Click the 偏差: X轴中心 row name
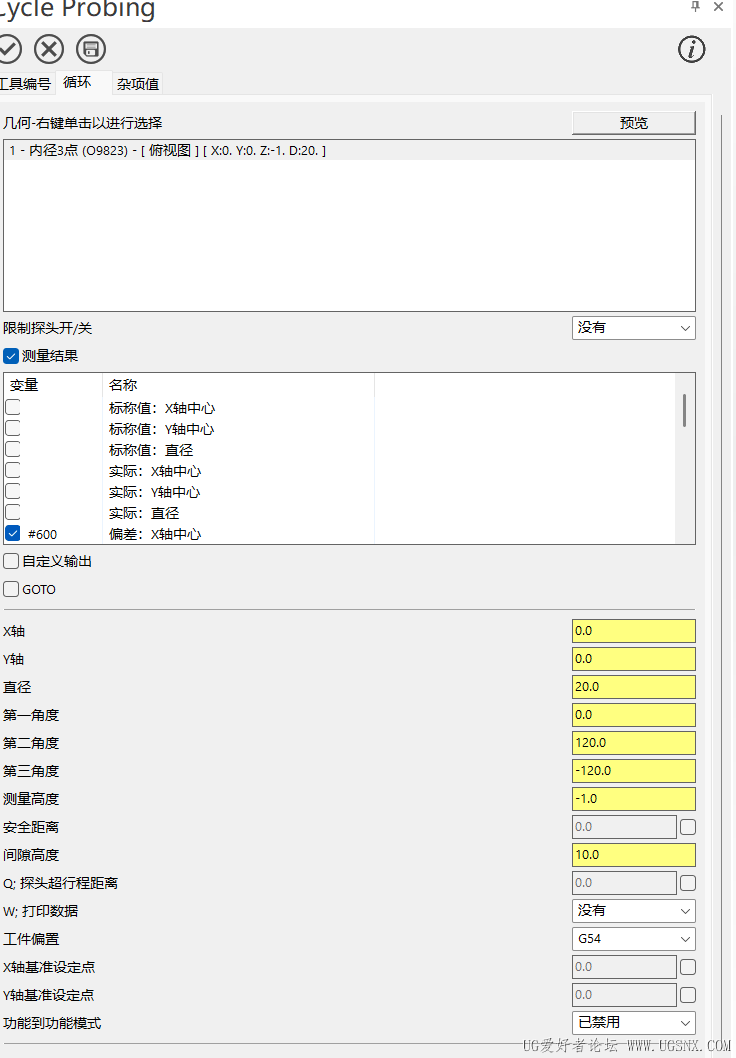The height and width of the screenshot is (1058, 736). [x=155, y=534]
